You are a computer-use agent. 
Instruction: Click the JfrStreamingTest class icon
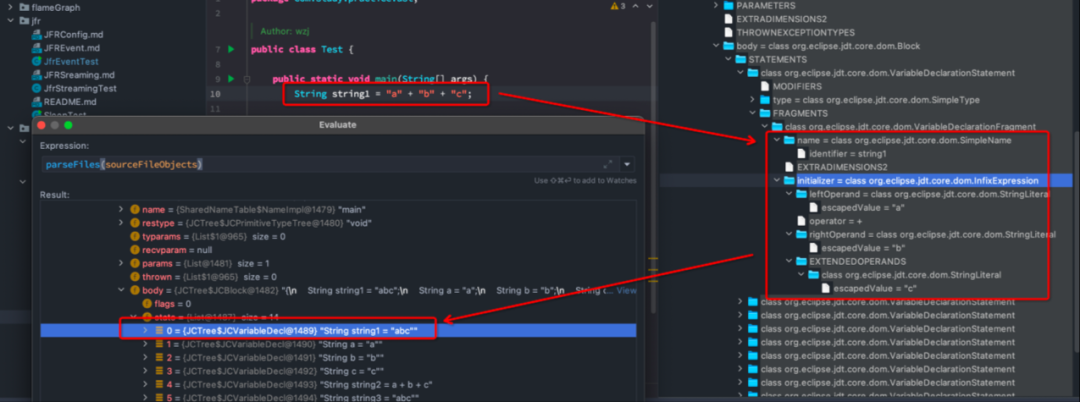click(37, 88)
